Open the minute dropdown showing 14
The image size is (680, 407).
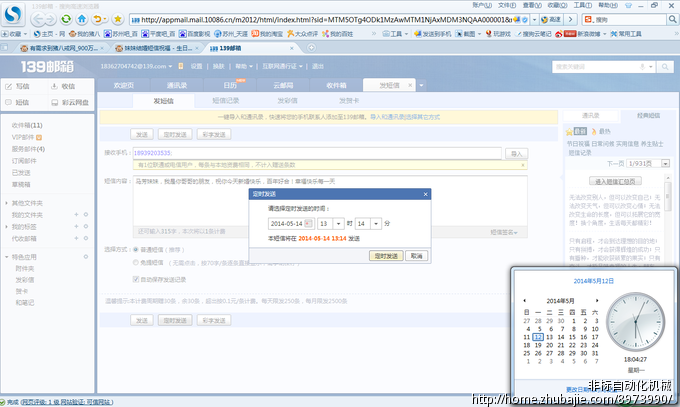pyautogui.click(x=376, y=224)
